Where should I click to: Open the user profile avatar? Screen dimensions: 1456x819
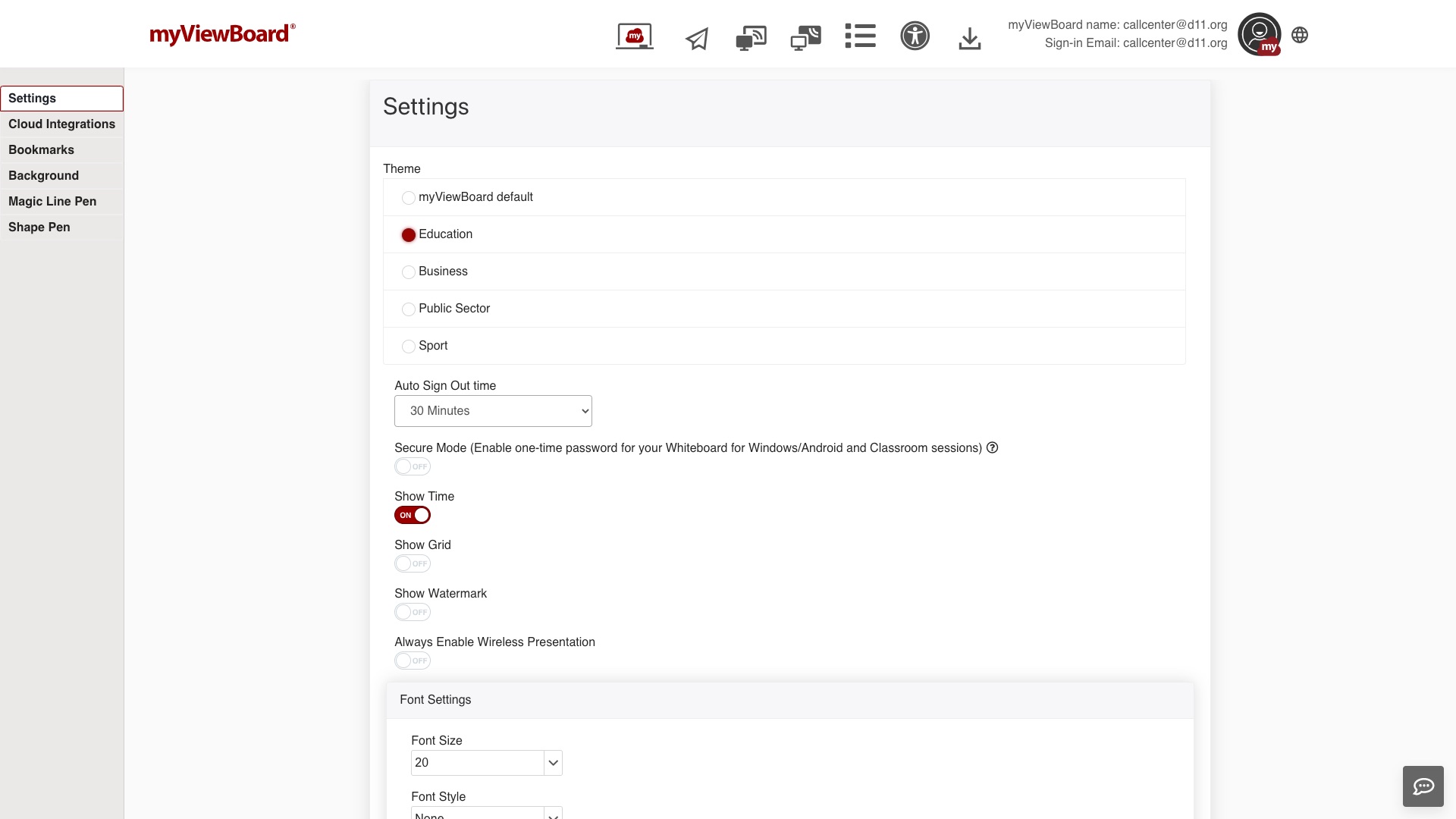[x=1259, y=34]
